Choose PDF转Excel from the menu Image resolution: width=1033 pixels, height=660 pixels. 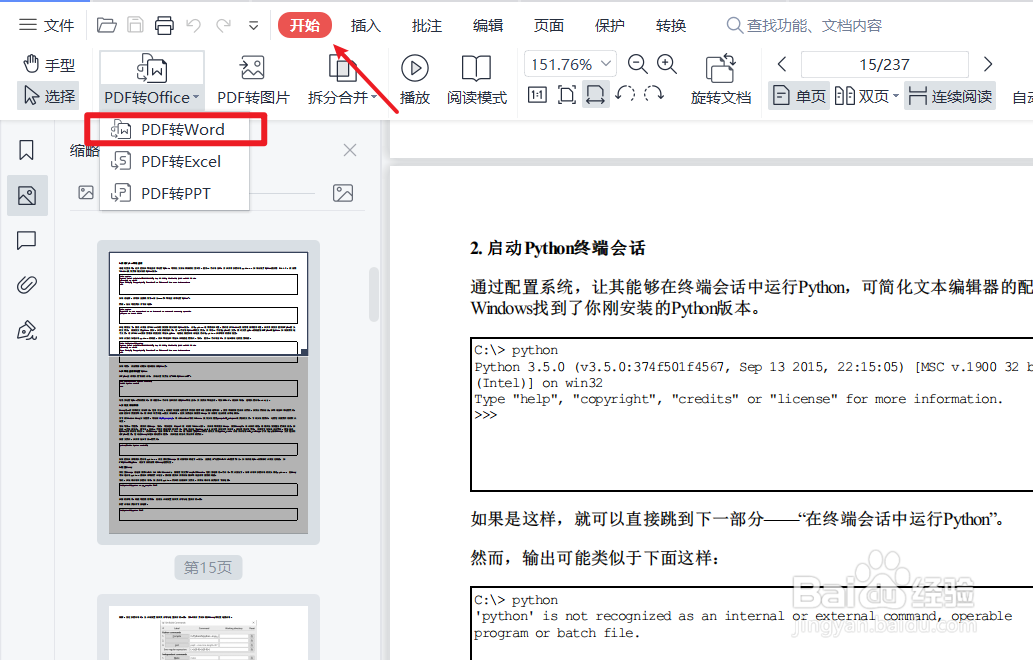[x=175, y=161]
